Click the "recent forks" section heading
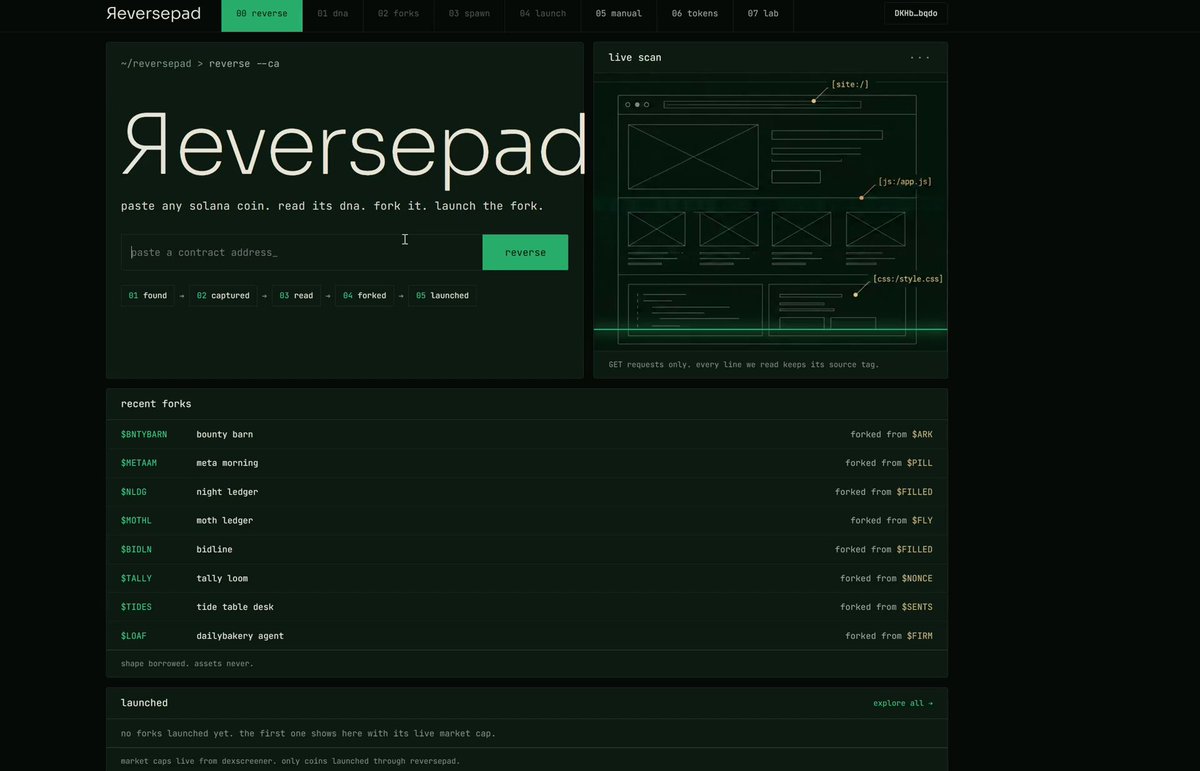This screenshot has height=771, width=1200. tap(156, 404)
